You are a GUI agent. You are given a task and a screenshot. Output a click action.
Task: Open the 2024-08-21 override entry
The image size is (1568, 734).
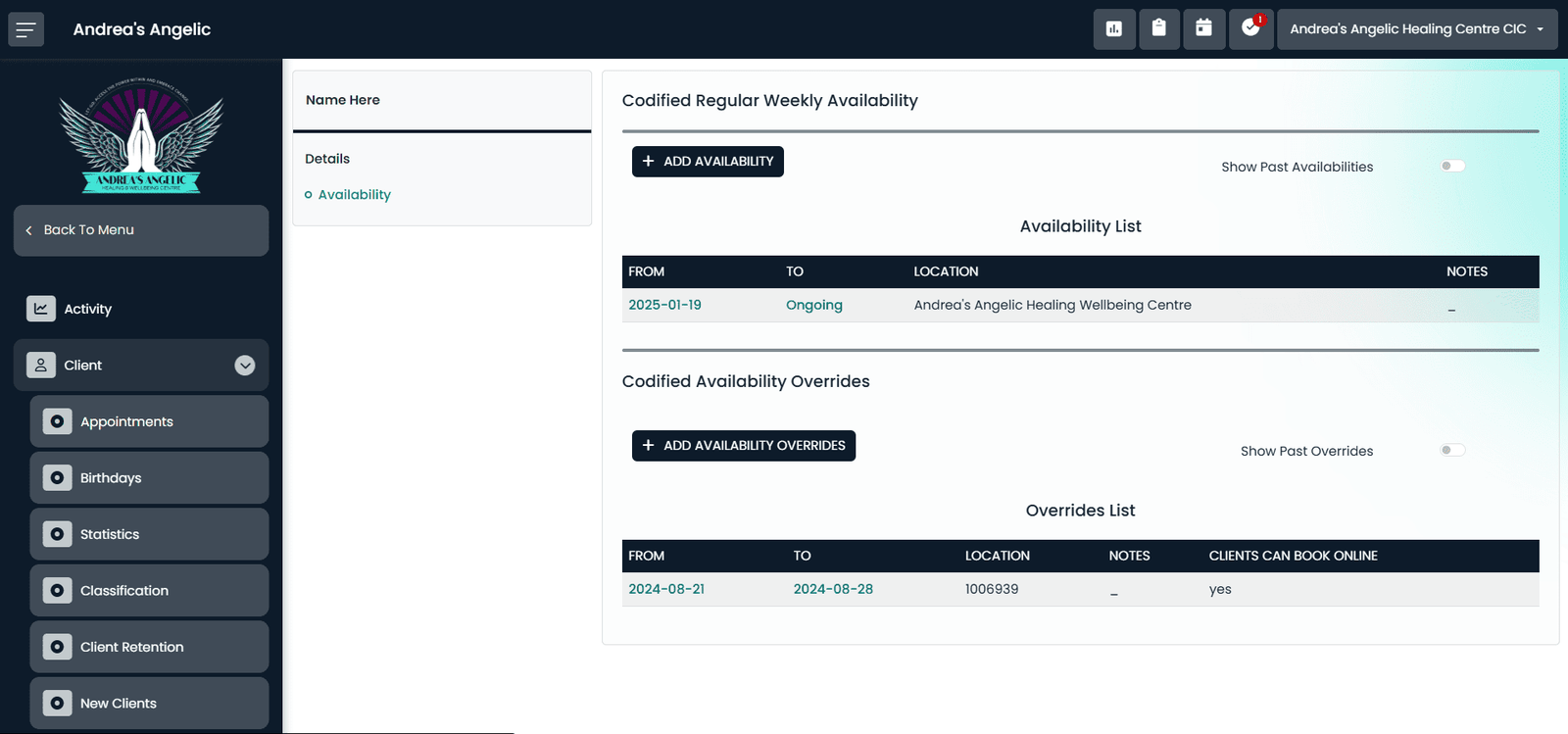click(666, 589)
